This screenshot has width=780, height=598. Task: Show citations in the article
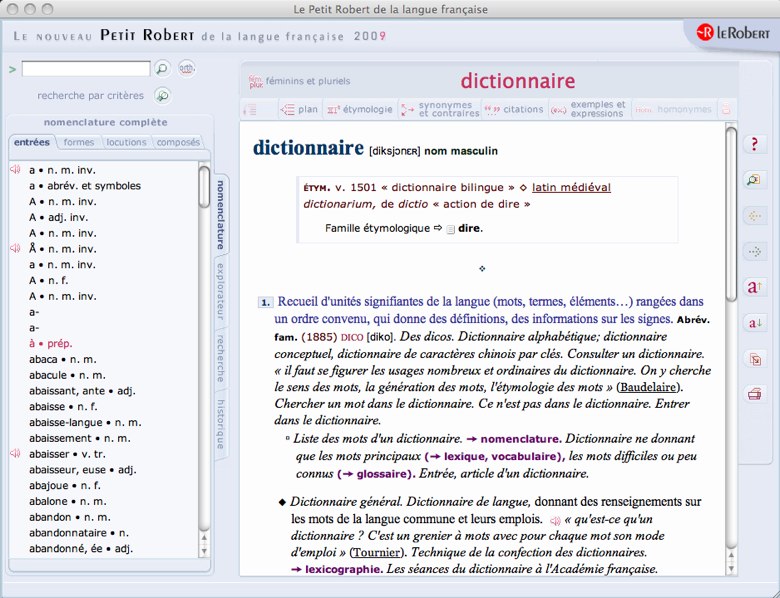pyautogui.click(x=514, y=109)
